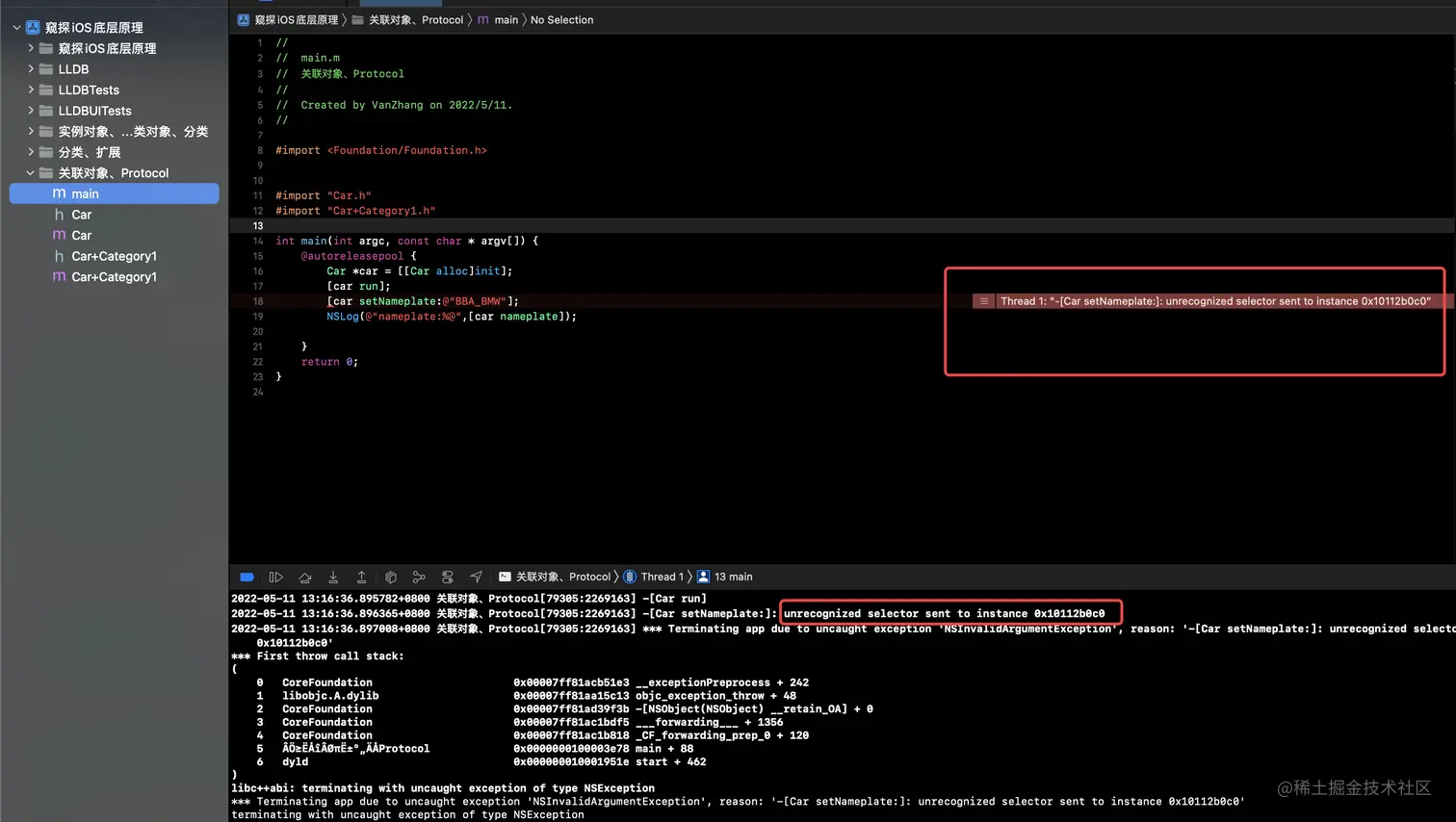Click the error annotation's list icon
The image size is (1456, 822).
tap(983, 301)
